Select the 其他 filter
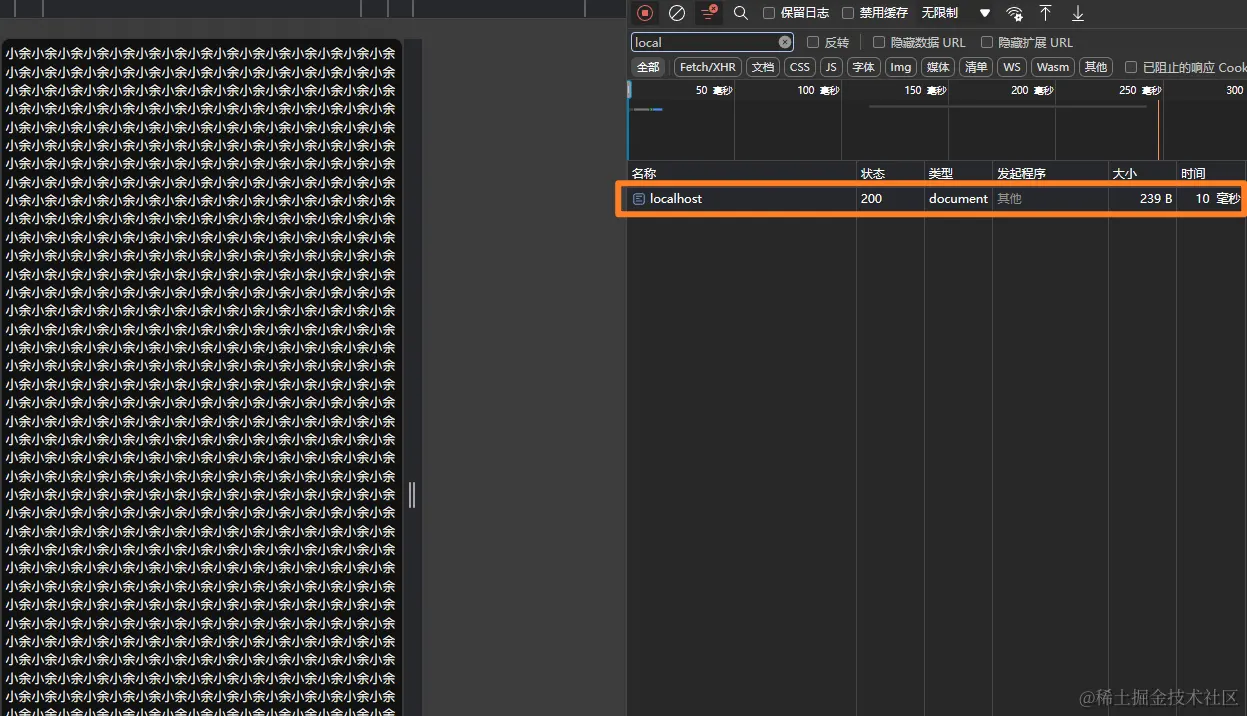This screenshot has height=716, width=1247. click(x=1096, y=67)
